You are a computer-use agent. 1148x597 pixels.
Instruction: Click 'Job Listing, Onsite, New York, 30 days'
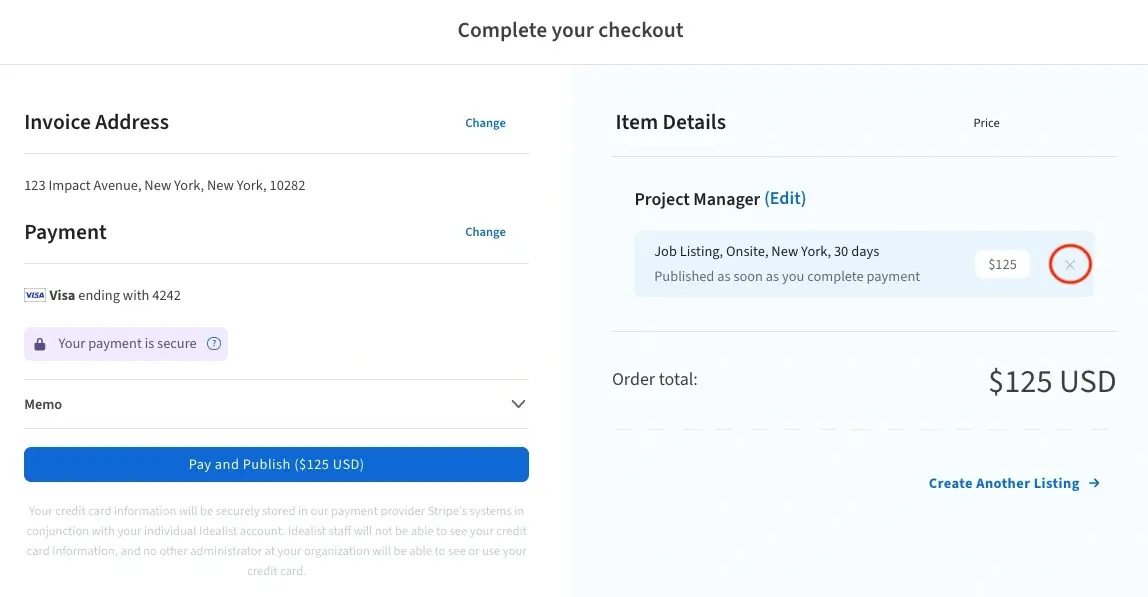pyautogui.click(x=767, y=251)
